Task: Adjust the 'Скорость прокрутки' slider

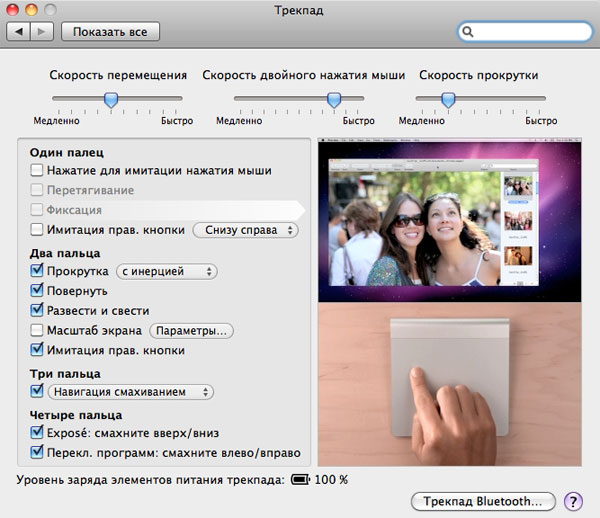Action: 448,100
